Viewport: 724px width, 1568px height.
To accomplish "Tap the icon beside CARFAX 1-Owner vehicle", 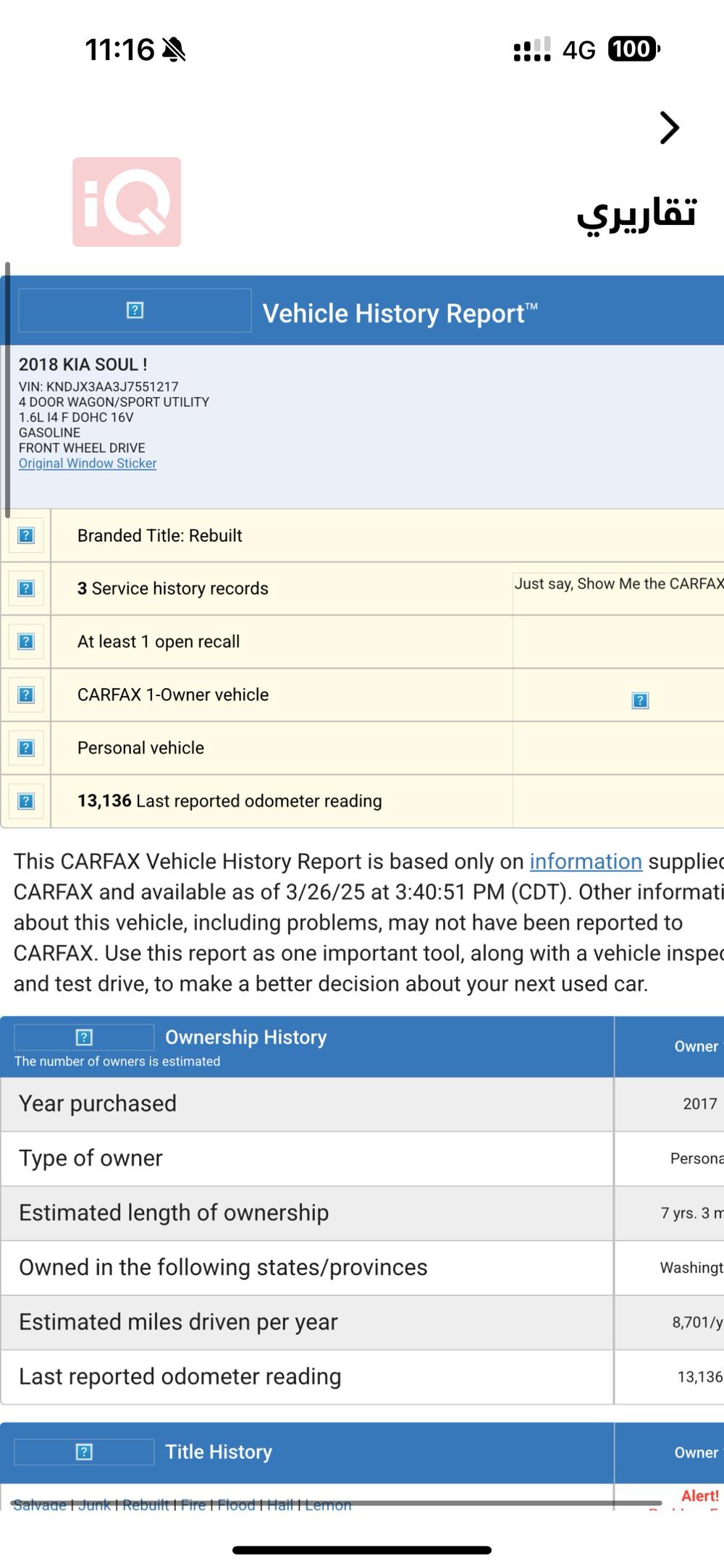I will (26, 695).
